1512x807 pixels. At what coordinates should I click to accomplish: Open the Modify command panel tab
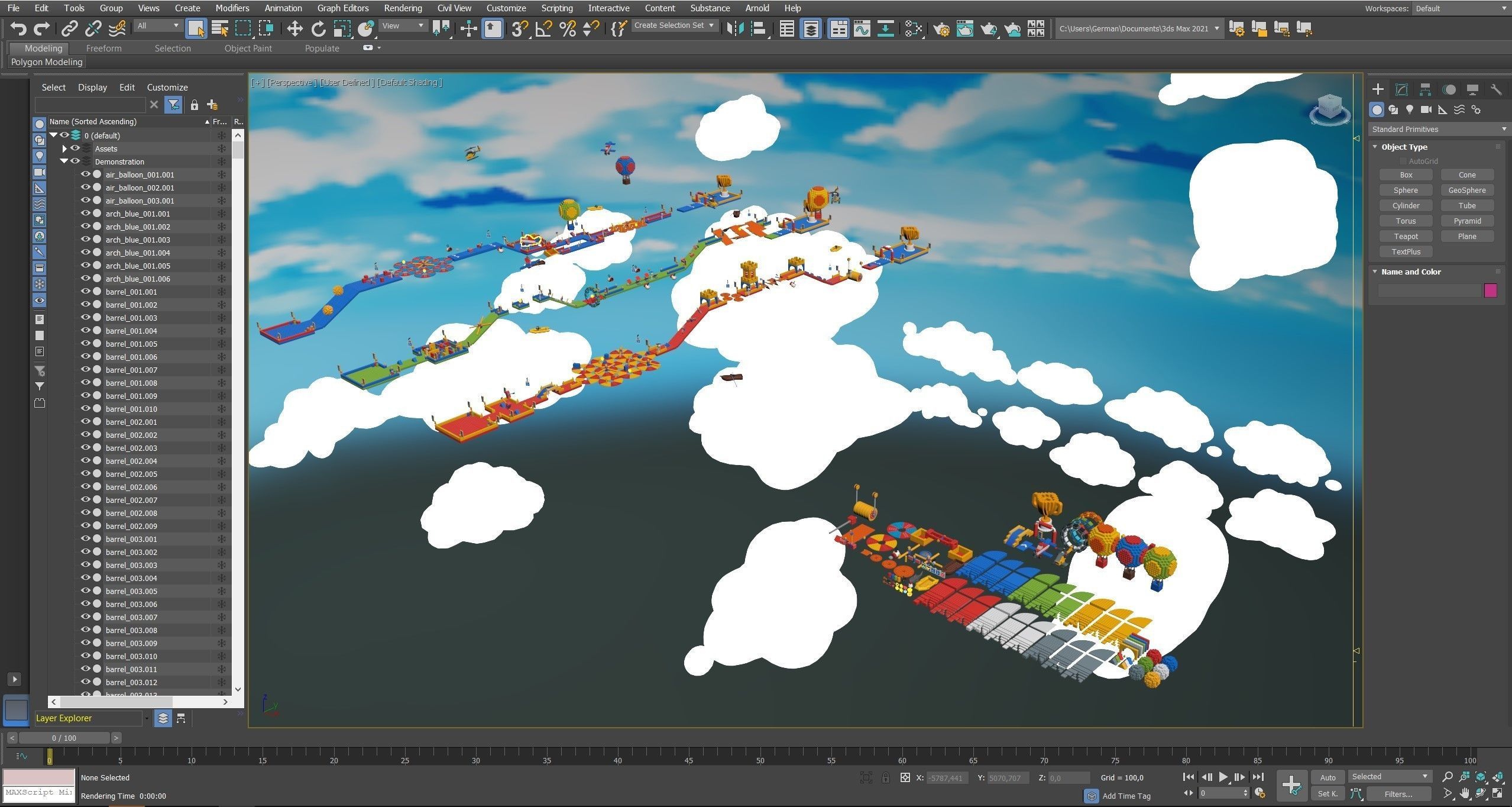coord(1401,89)
